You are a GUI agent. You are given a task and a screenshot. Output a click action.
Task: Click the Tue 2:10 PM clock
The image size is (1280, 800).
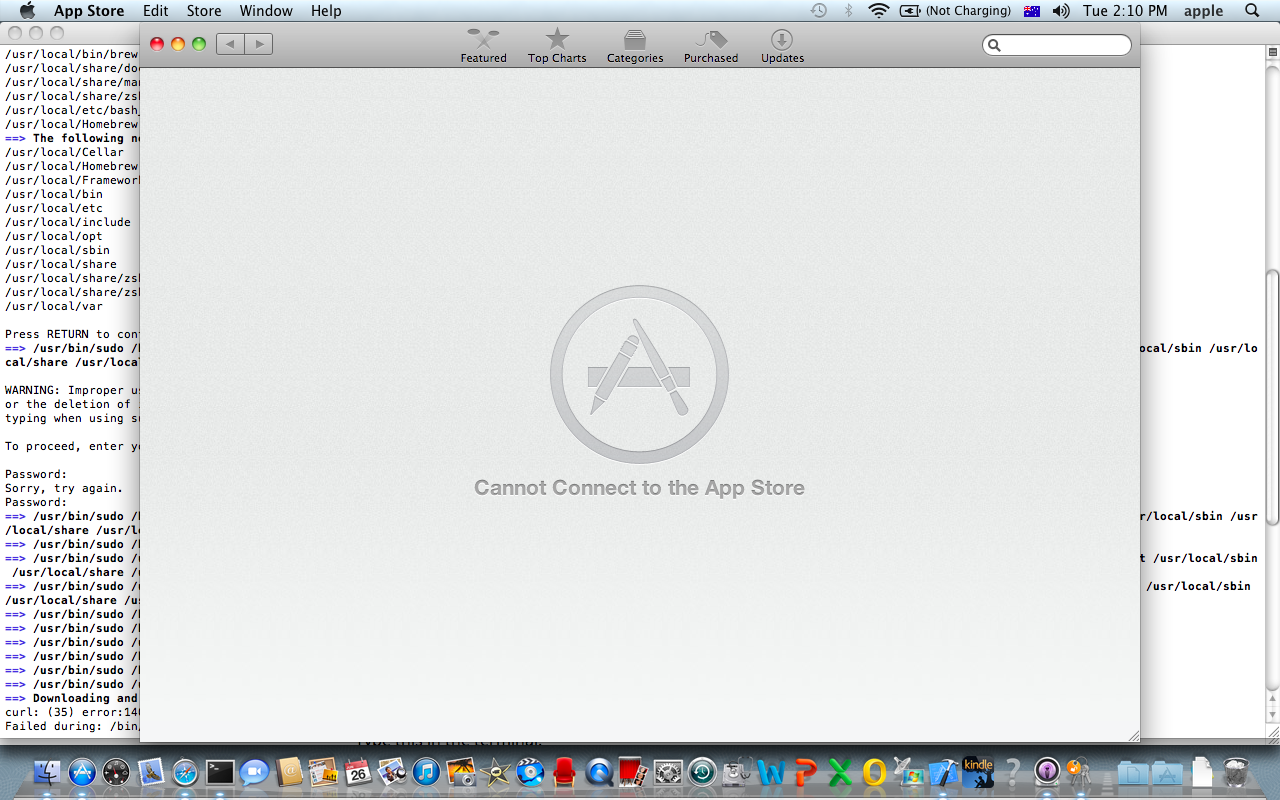[x=1125, y=11]
